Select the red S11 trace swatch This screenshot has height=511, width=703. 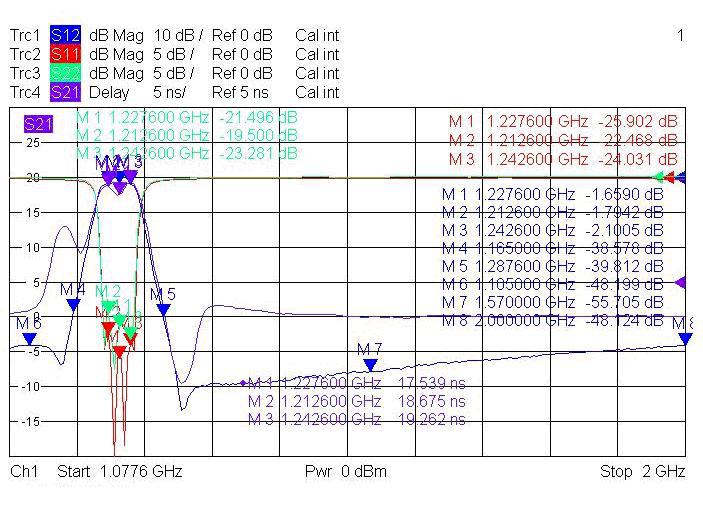[x=65, y=54]
